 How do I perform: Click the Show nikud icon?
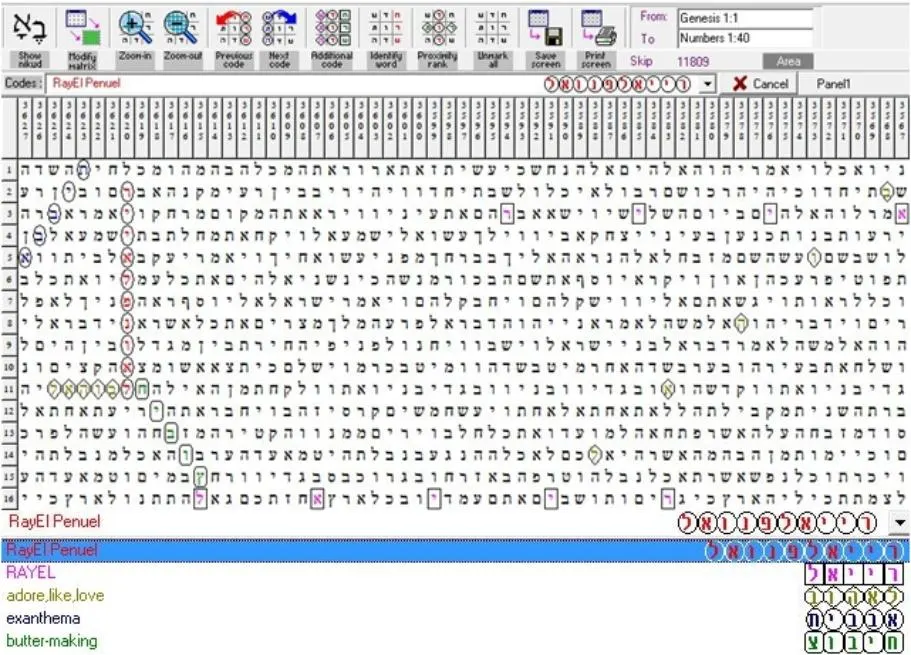[29, 28]
